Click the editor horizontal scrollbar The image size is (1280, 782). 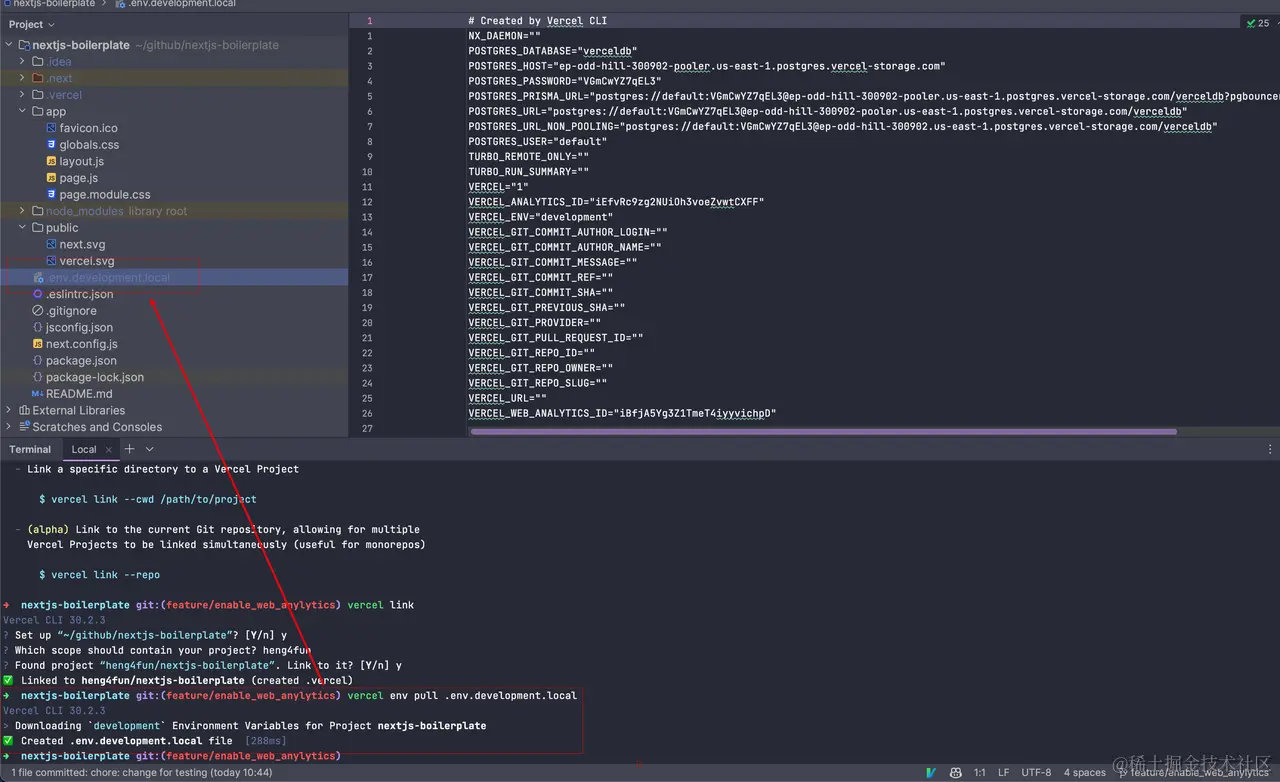pyautogui.click(x=823, y=432)
